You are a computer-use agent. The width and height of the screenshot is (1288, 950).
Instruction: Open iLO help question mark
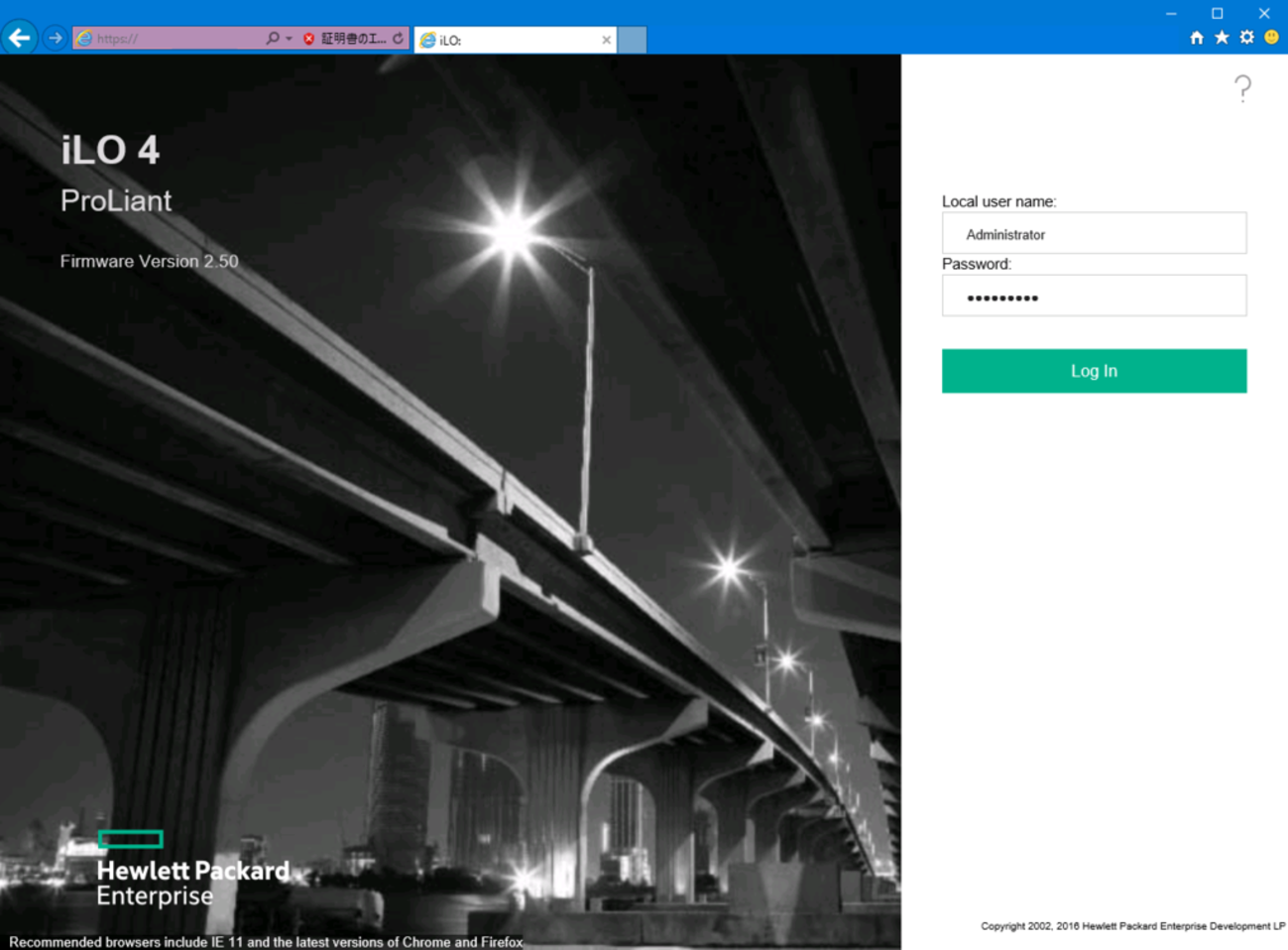[x=1242, y=89]
